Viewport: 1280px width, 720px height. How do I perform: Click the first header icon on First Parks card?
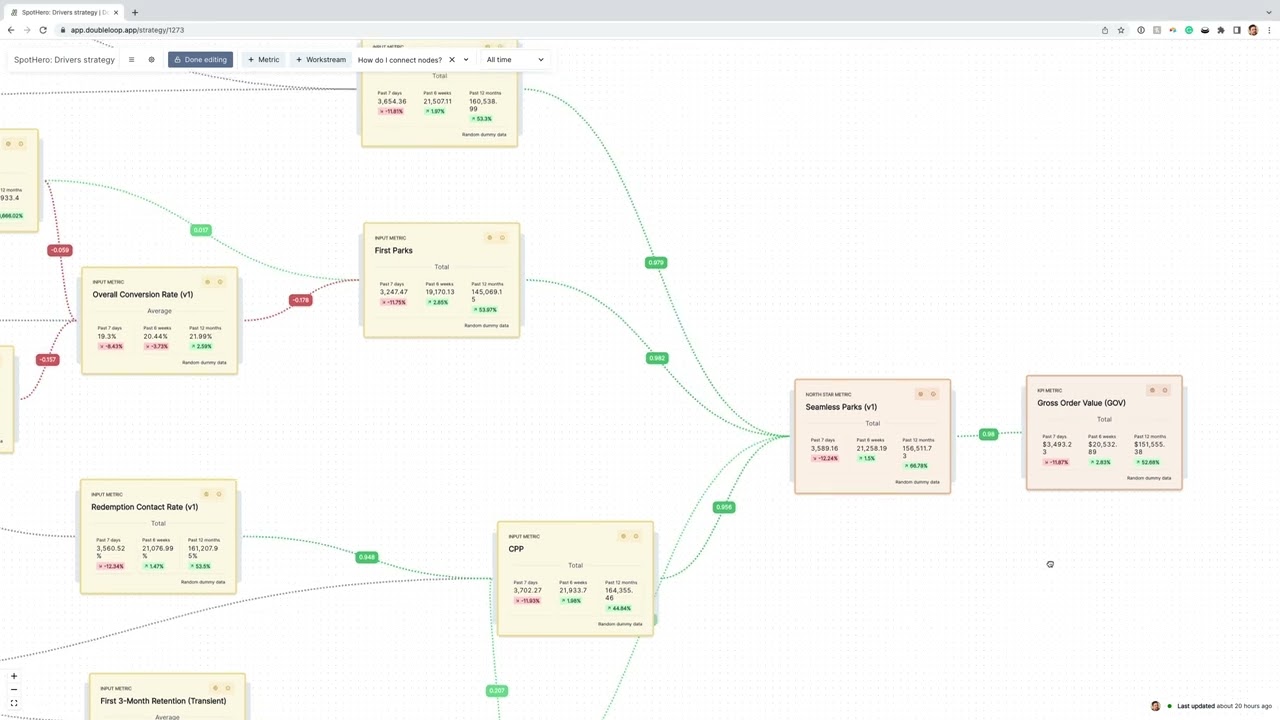click(490, 238)
